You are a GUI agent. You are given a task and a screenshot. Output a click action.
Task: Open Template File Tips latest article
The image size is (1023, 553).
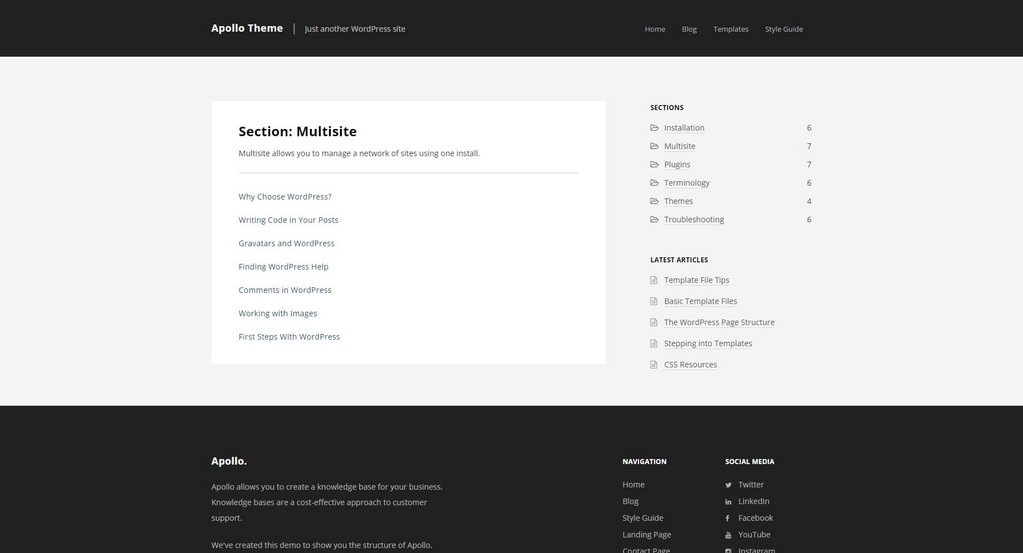pyautogui.click(x=697, y=280)
